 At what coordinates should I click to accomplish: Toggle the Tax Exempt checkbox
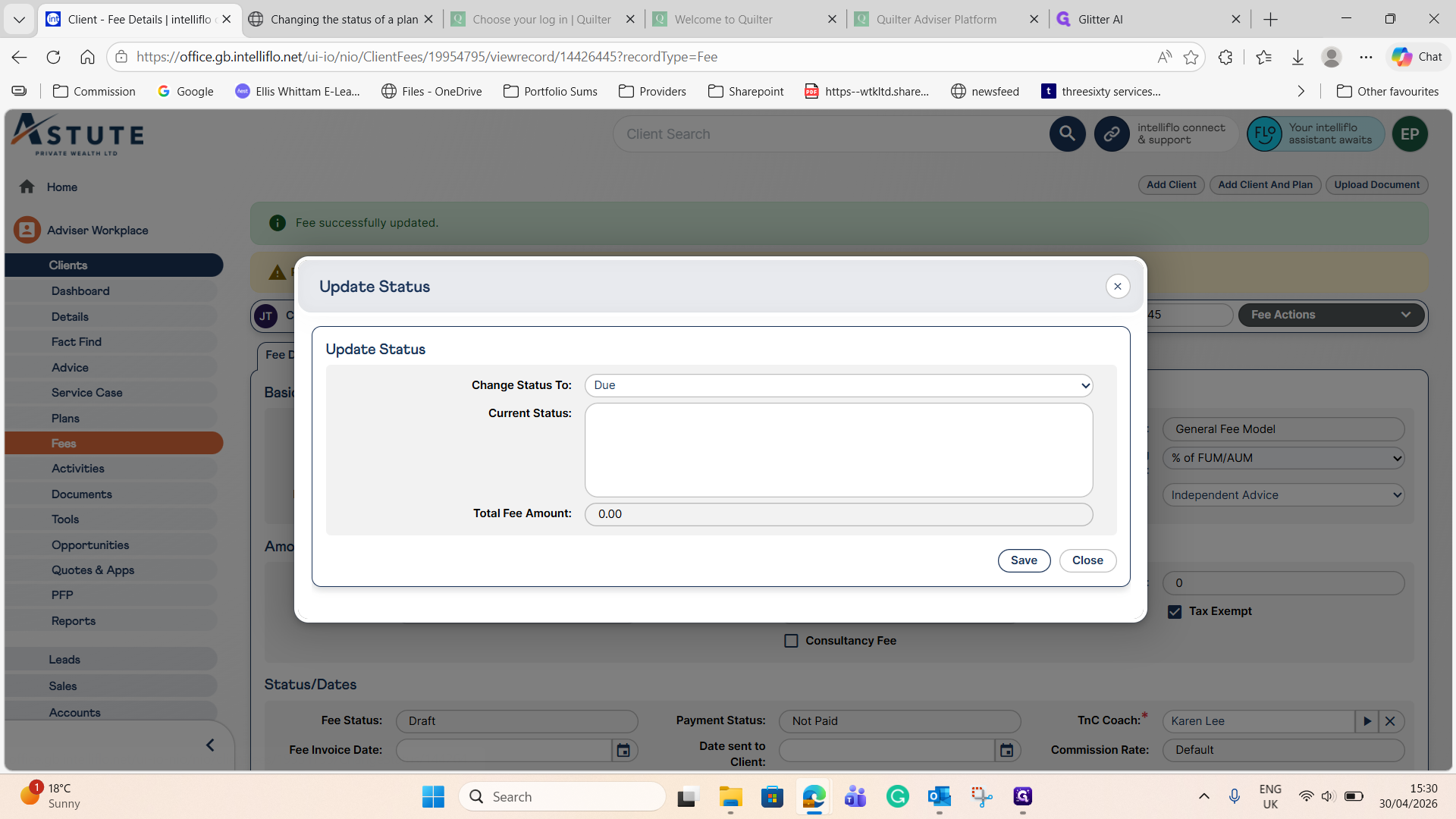pos(1175,612)
